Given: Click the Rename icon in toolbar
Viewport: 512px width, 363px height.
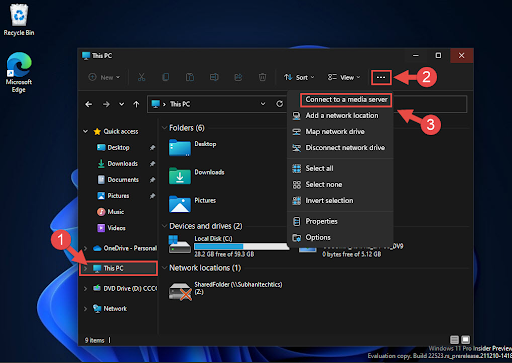Looking at the screenshot, I should tap(214, 77).
